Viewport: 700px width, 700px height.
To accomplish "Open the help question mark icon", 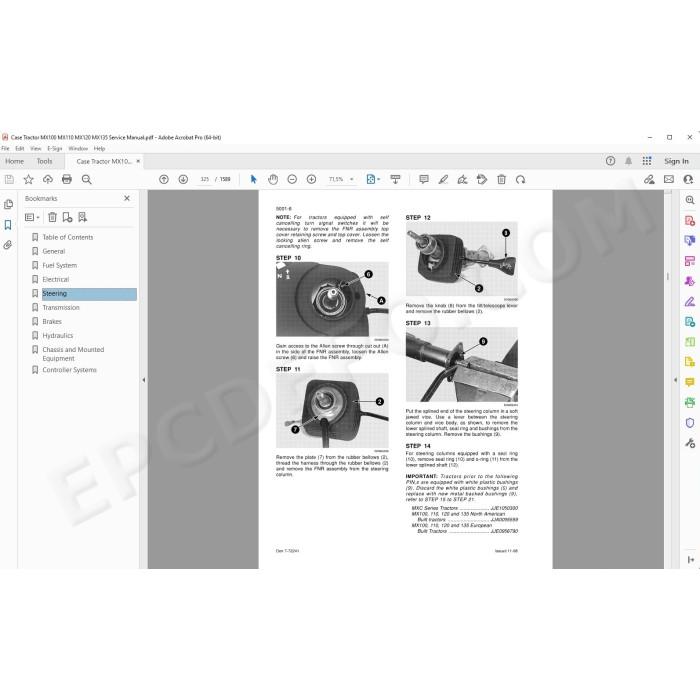I will tap(610, 161).
